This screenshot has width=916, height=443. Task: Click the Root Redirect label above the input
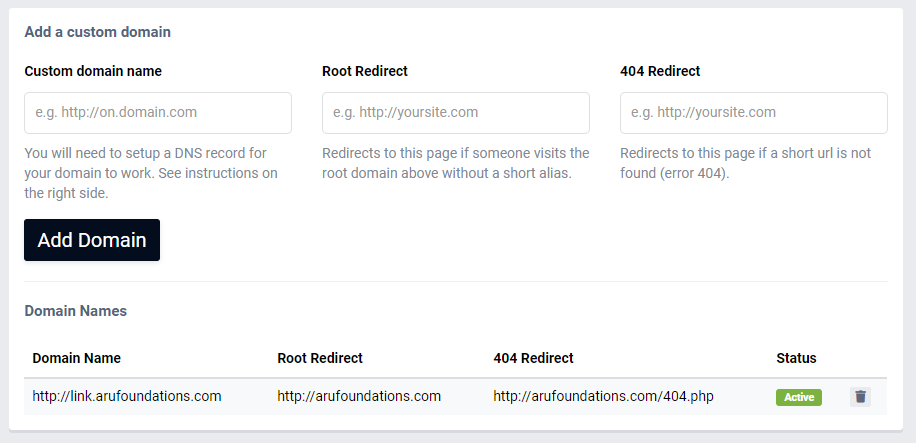coord(365,71)
